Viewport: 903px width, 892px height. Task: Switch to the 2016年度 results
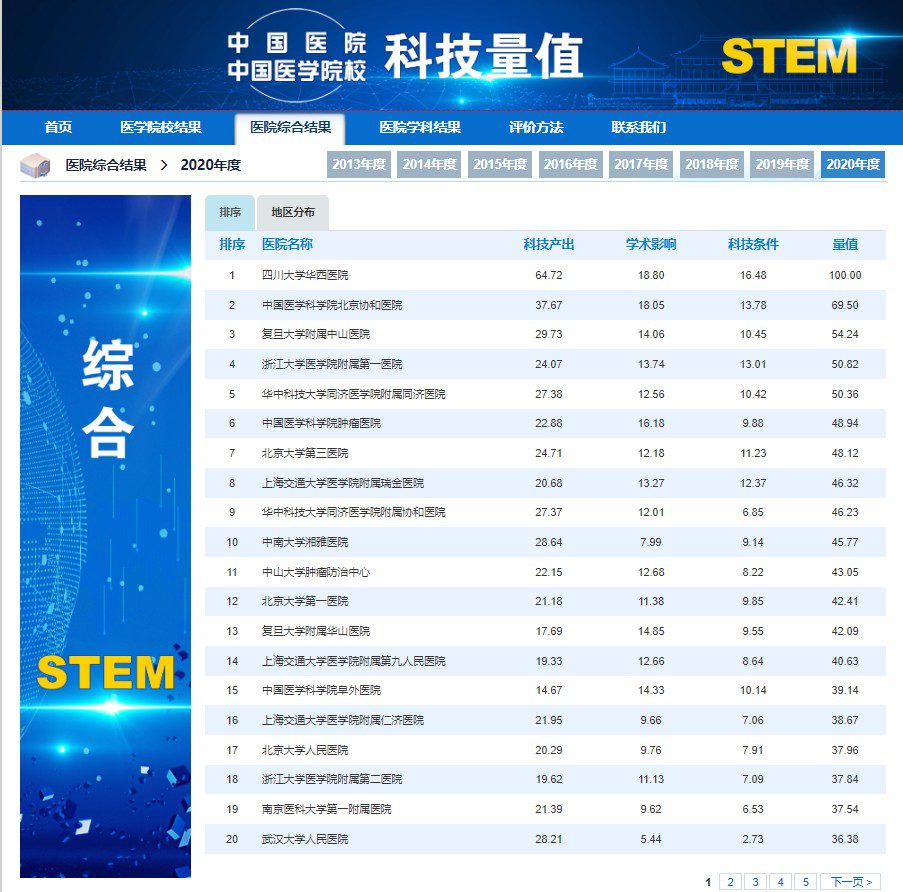571,165
